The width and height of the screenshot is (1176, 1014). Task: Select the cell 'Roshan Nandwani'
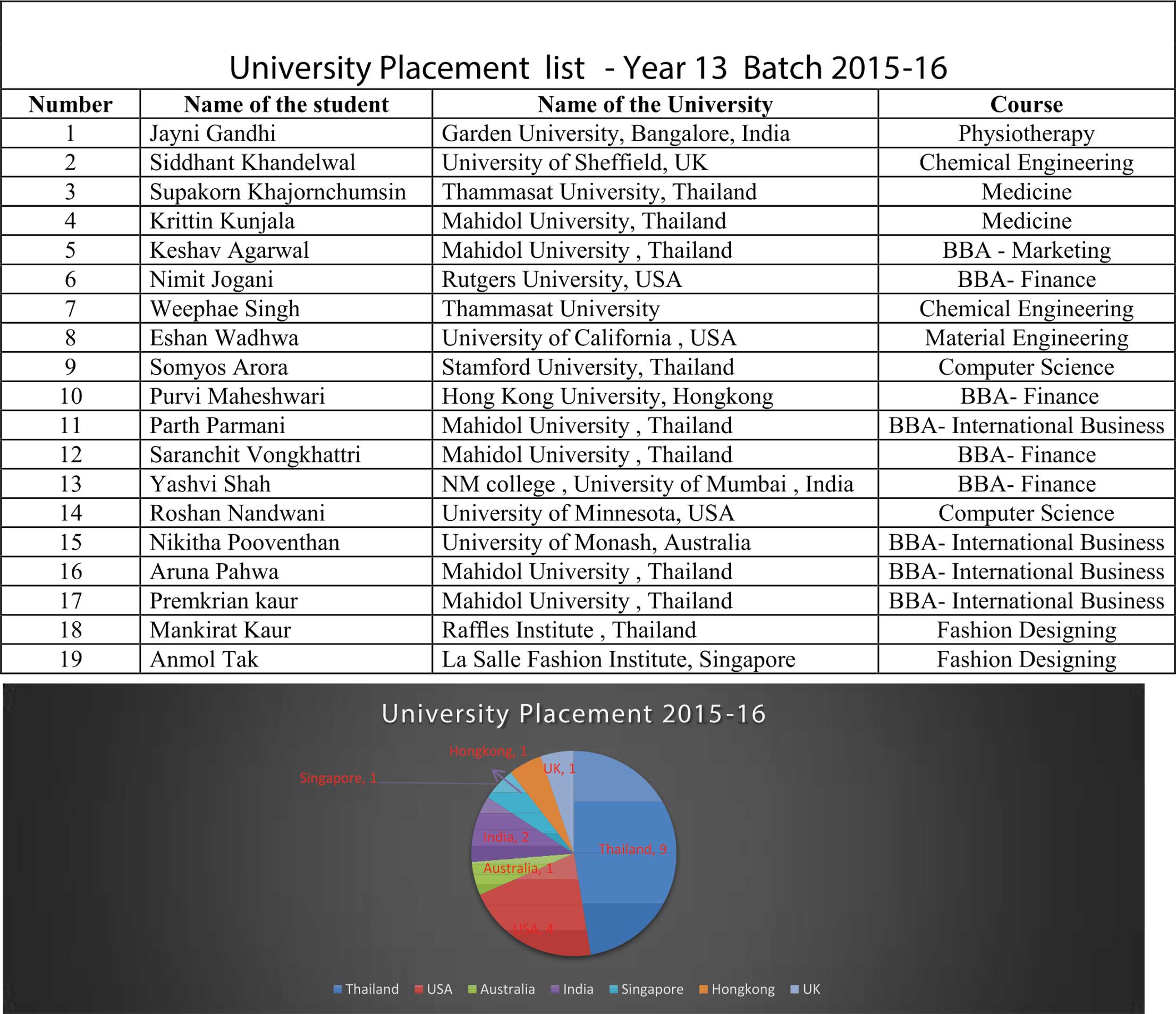click(286, 513)
